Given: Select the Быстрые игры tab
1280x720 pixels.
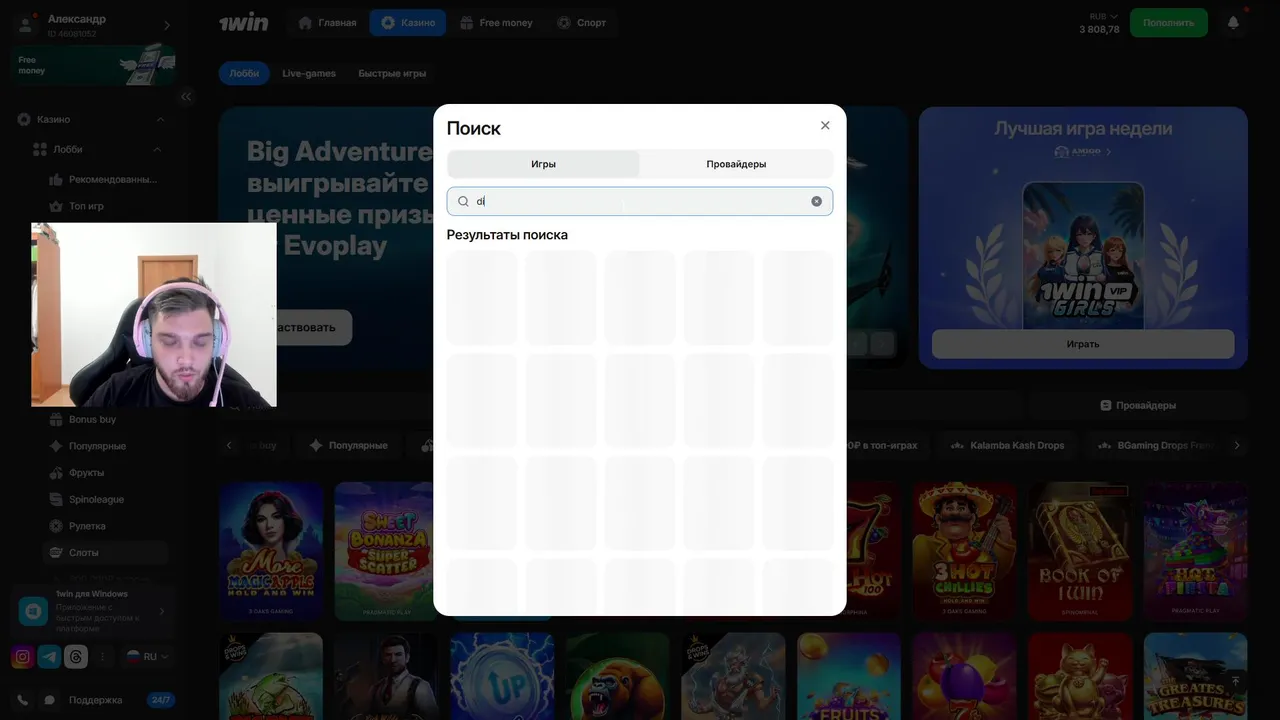Looking at the screenshot, I should pos(392,73).
